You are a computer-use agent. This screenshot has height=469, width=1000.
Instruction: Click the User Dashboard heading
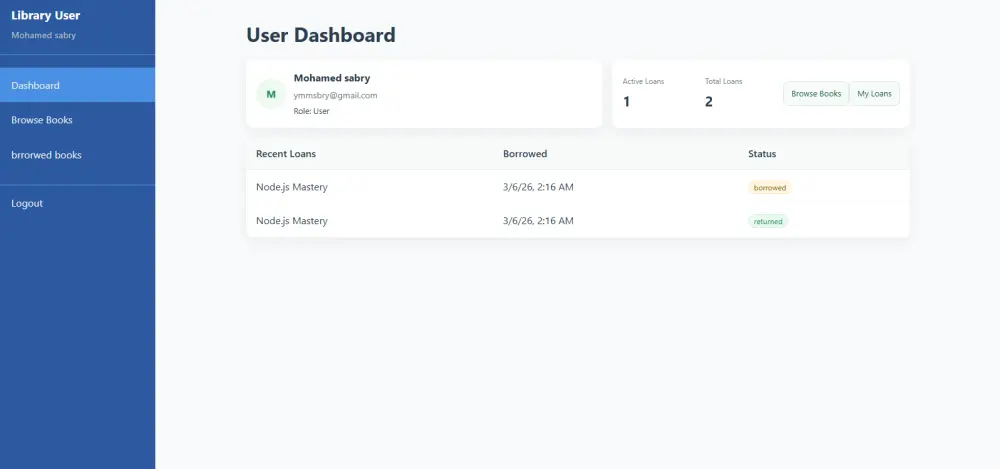(x=321, y=34)
